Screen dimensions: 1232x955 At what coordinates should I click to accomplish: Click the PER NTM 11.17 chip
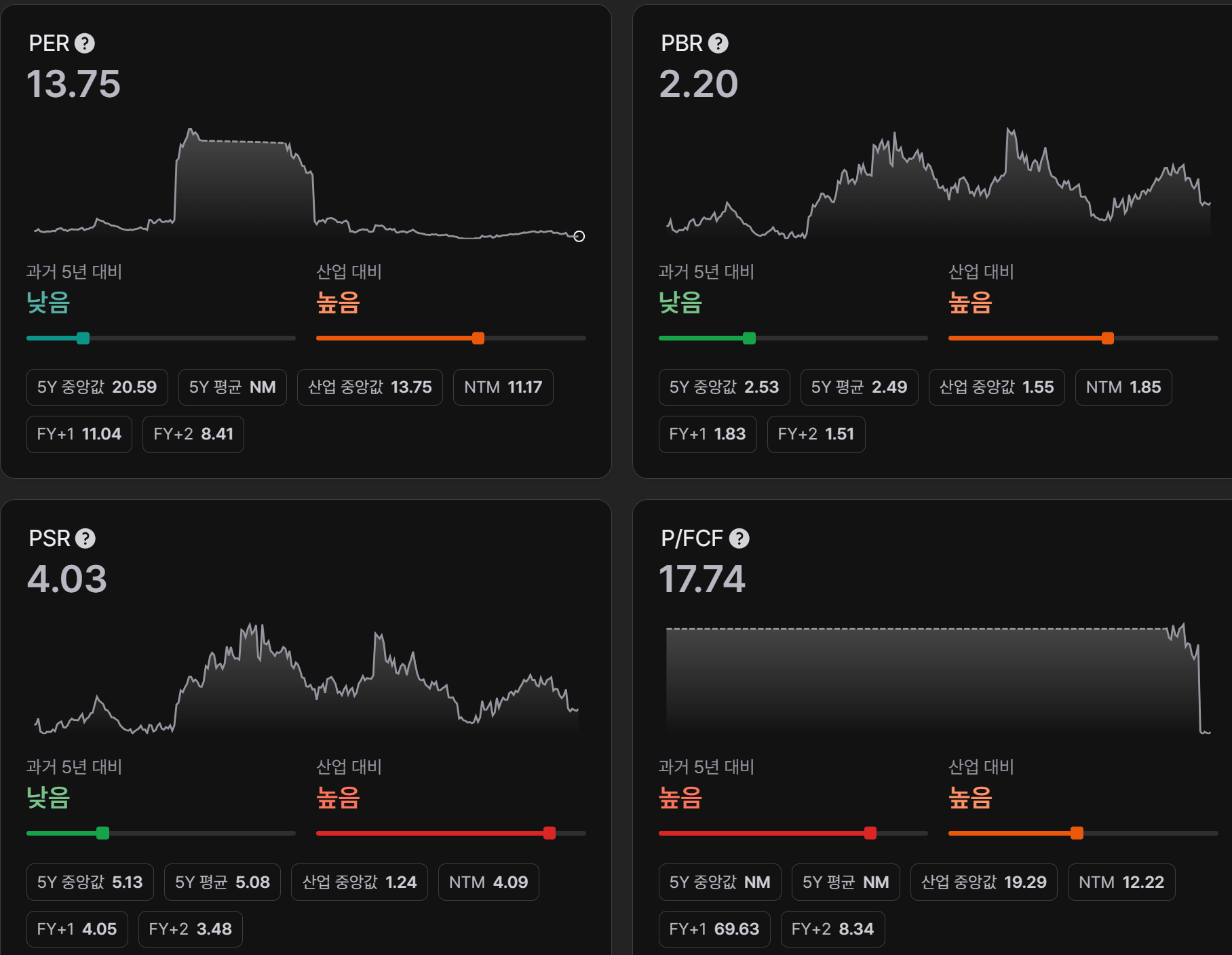(503, 387)
